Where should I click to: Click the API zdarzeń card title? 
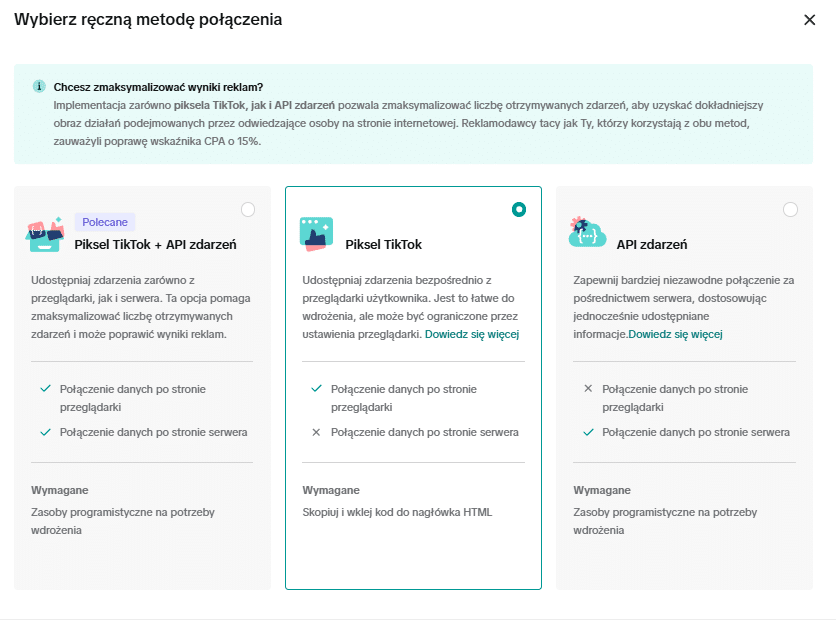pos(651,245)
